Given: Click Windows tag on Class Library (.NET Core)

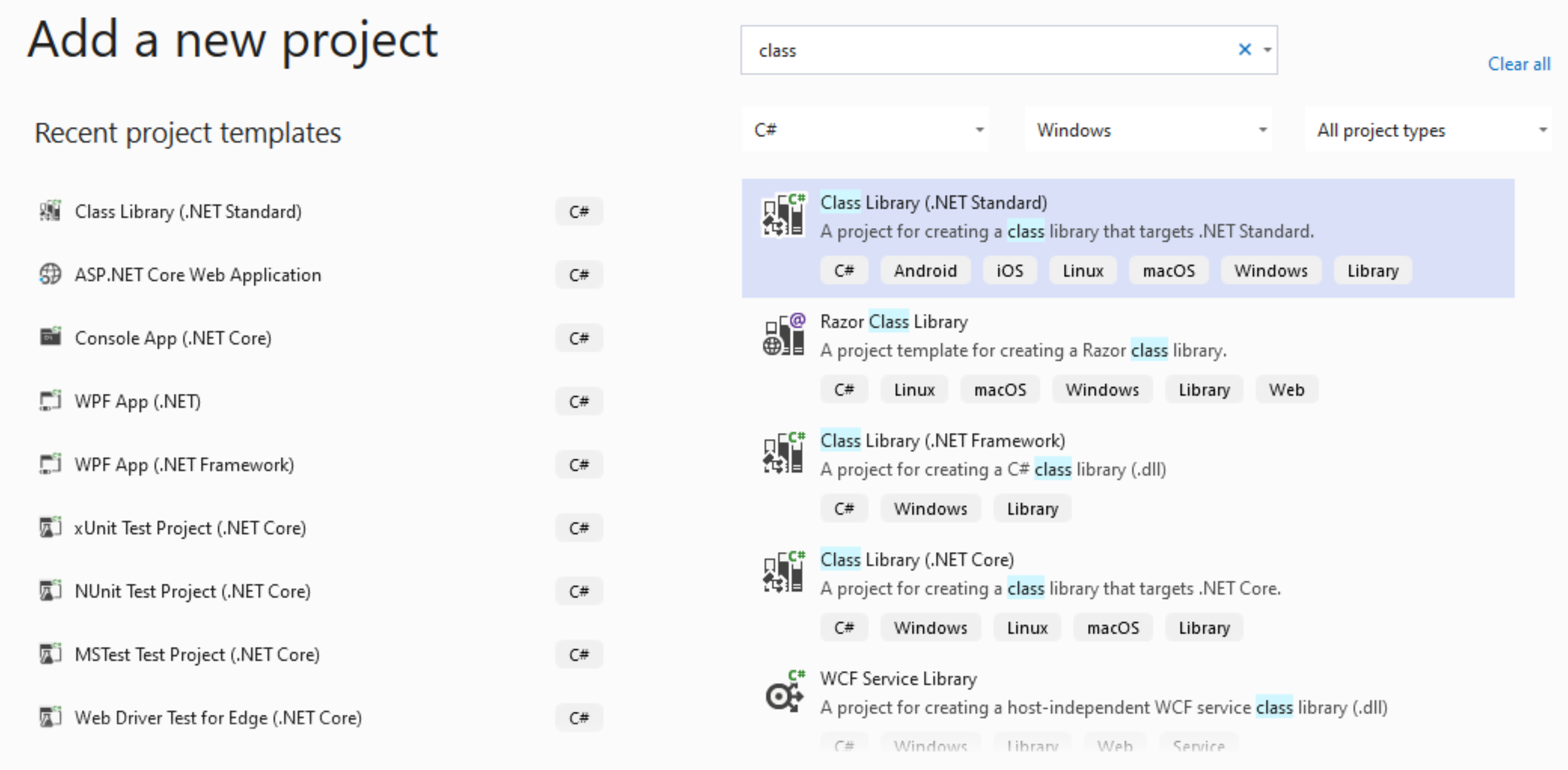Looking at the screenshot, I should pos(931,627).
